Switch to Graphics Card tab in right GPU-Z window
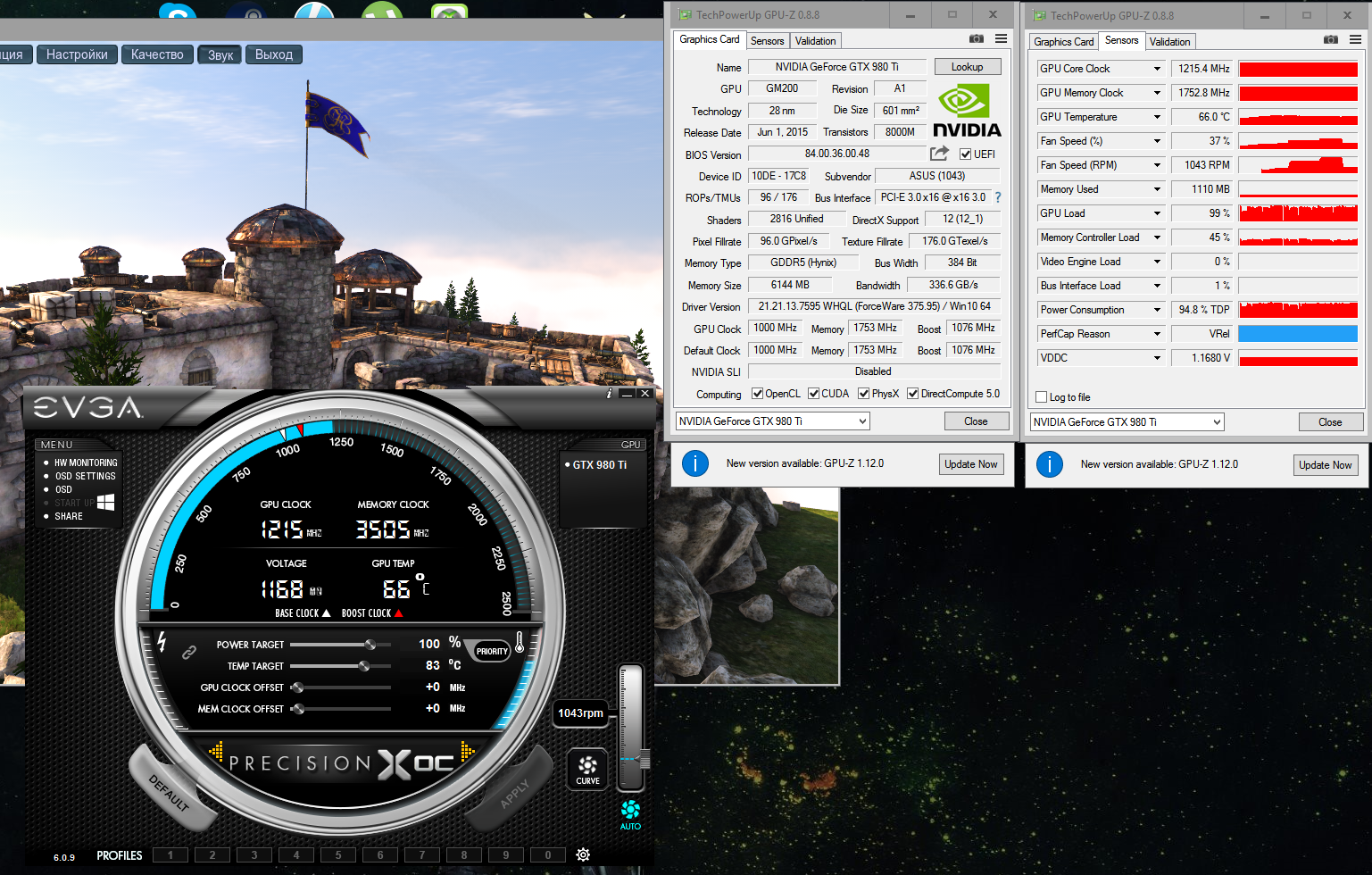 click(1063, 42)
